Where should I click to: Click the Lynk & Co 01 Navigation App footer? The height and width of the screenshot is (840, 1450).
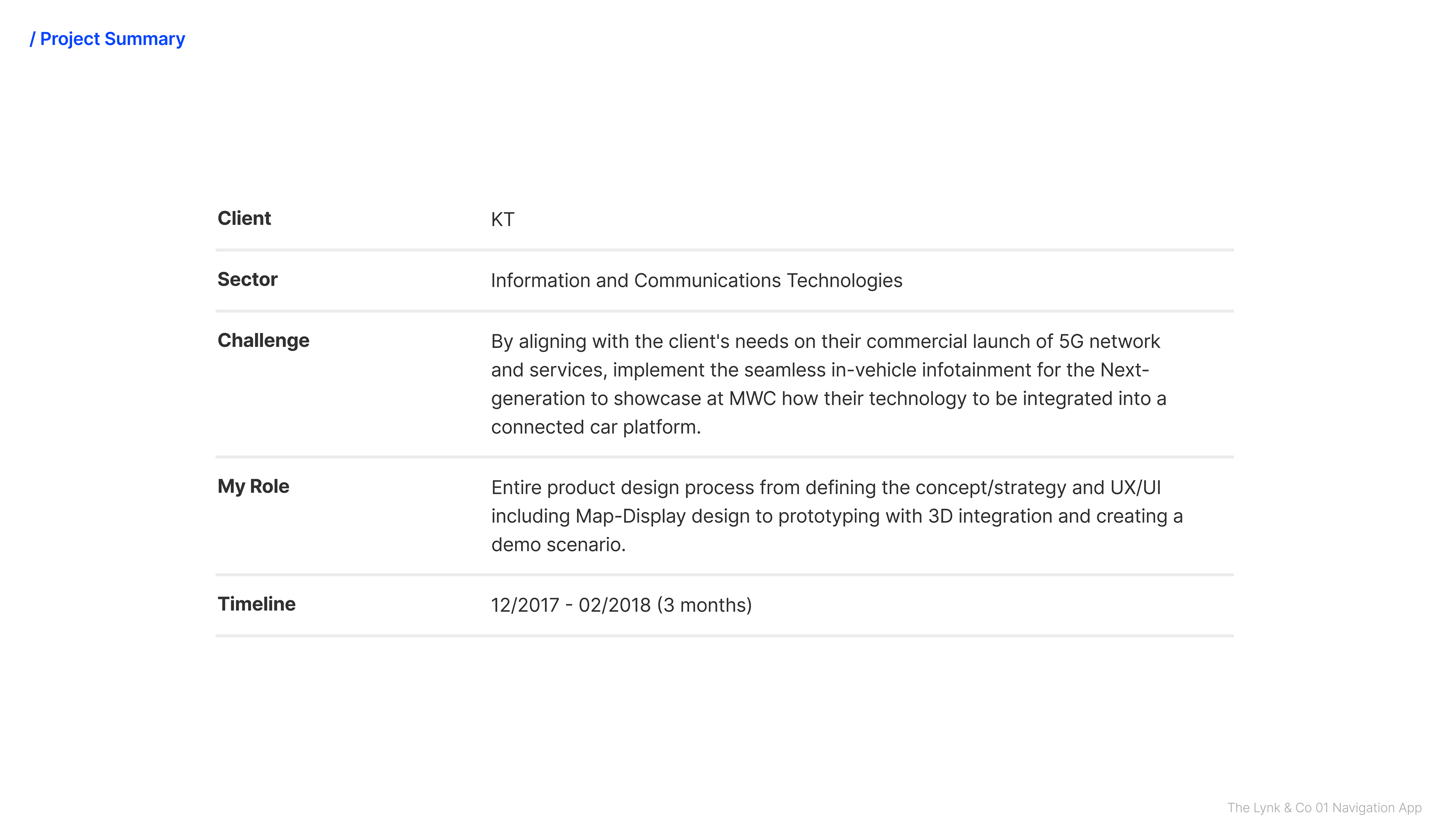coord(1324,808)
